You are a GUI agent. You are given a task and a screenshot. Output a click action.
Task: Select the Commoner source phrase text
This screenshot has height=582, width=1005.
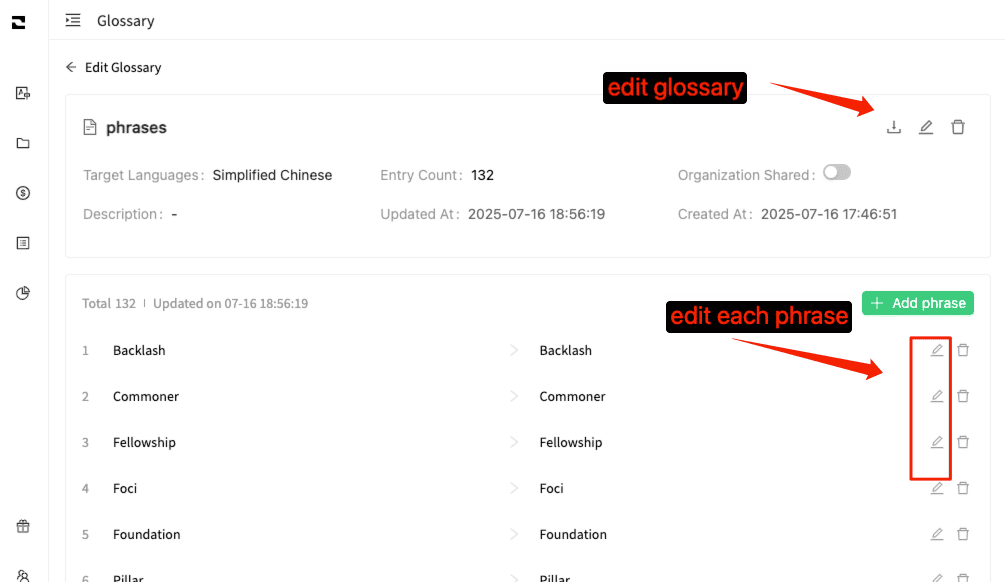pos(146,396)
